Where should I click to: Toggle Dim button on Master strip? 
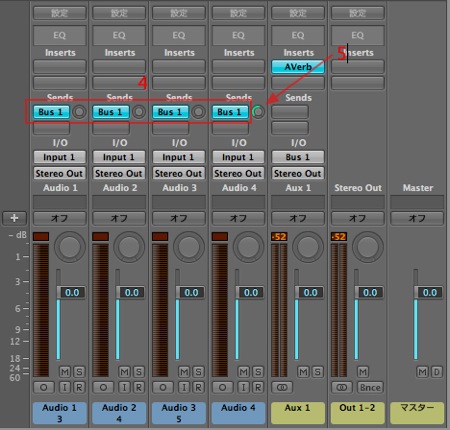tap(437, 372)
